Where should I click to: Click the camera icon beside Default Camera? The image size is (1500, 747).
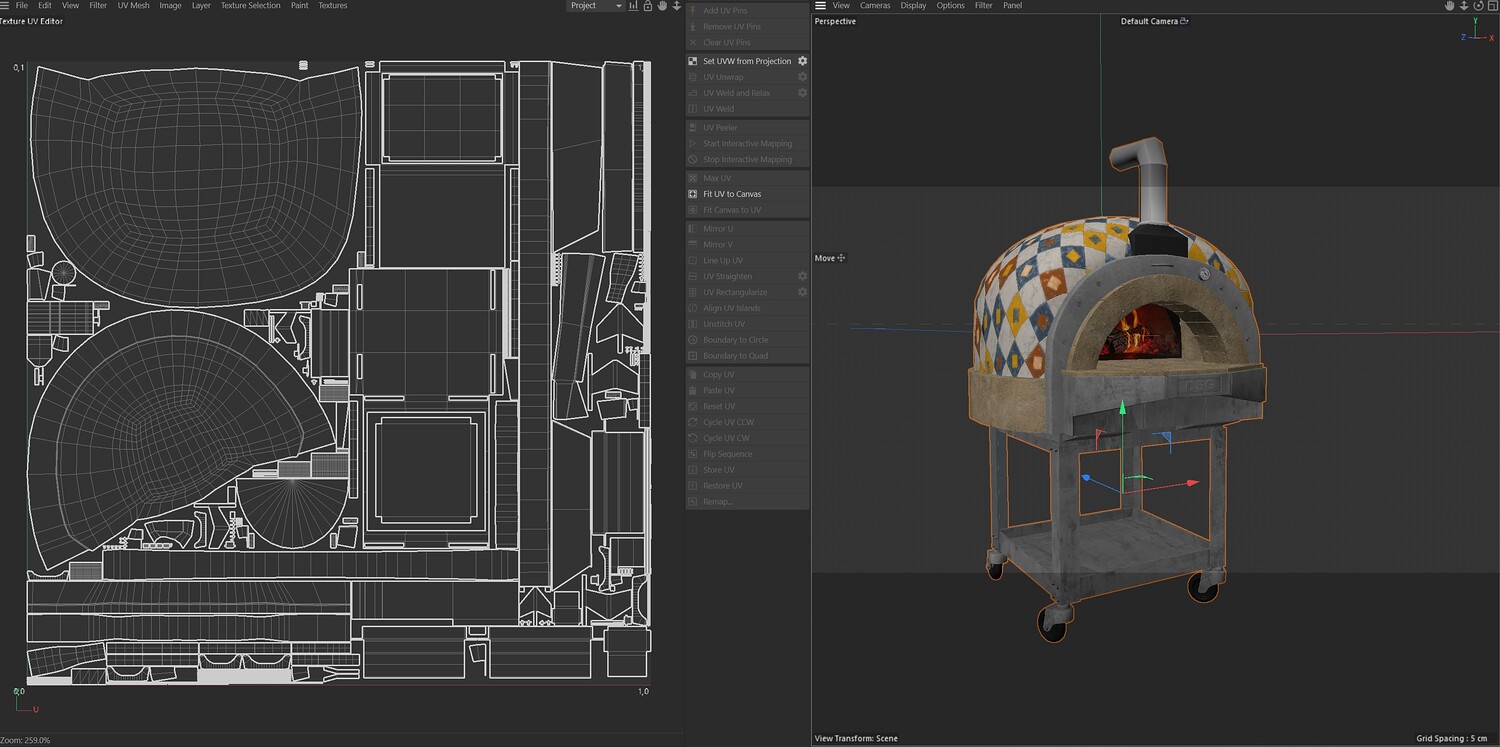click(x=1185, y=21)
